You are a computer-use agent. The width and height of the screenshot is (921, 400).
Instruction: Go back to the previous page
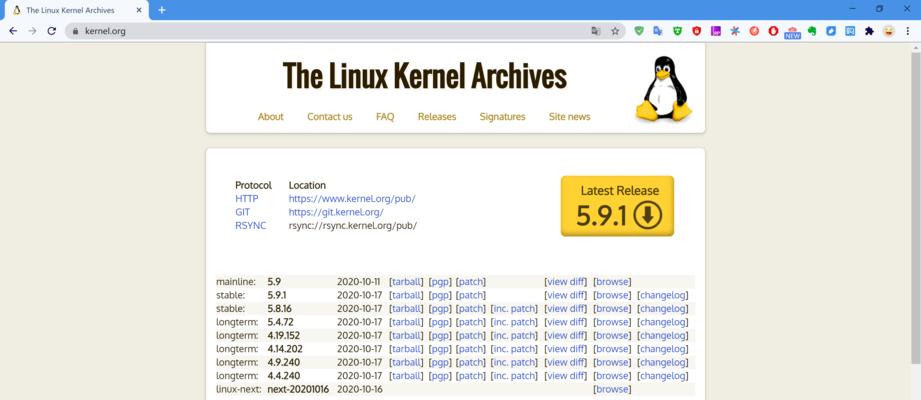click(x=13, y=31)
